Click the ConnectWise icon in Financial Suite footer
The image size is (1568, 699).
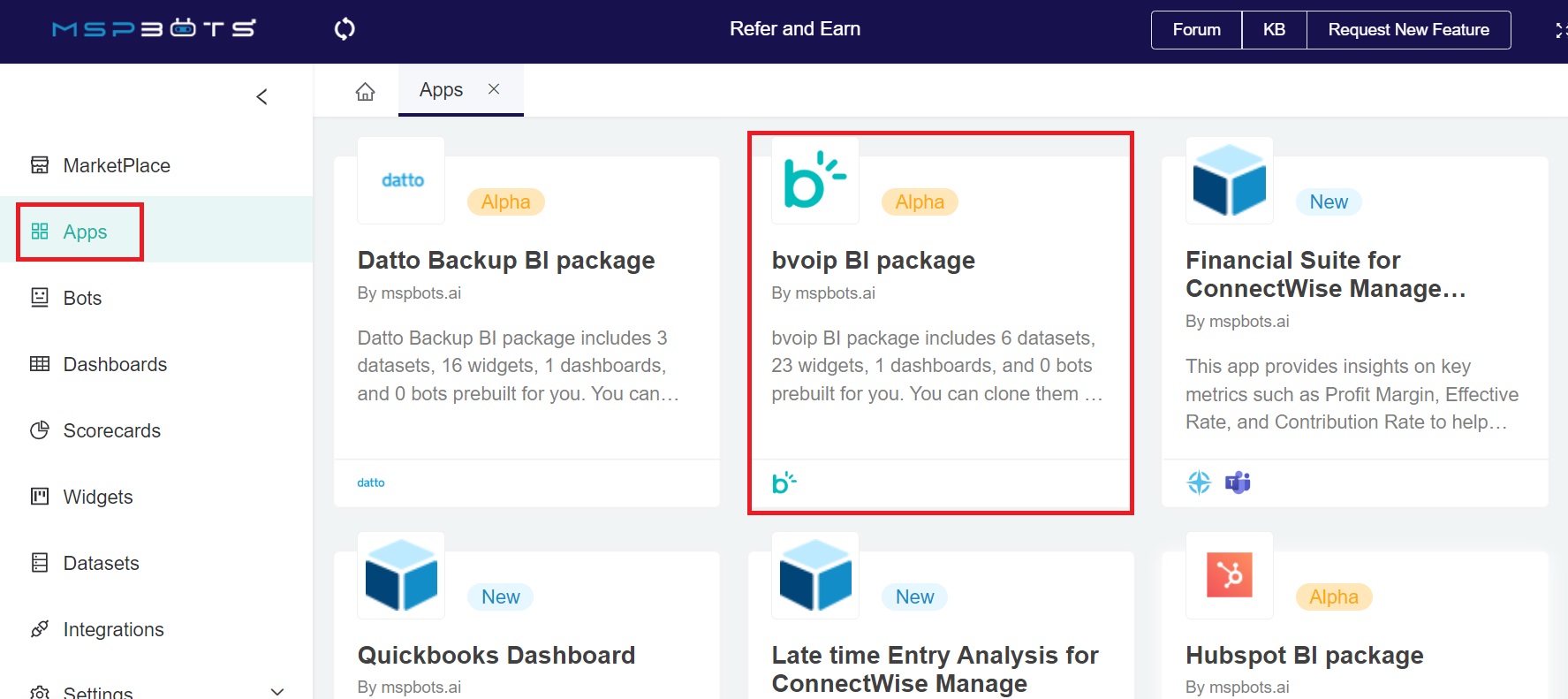pyautogui.click(x=1199, y=482)
